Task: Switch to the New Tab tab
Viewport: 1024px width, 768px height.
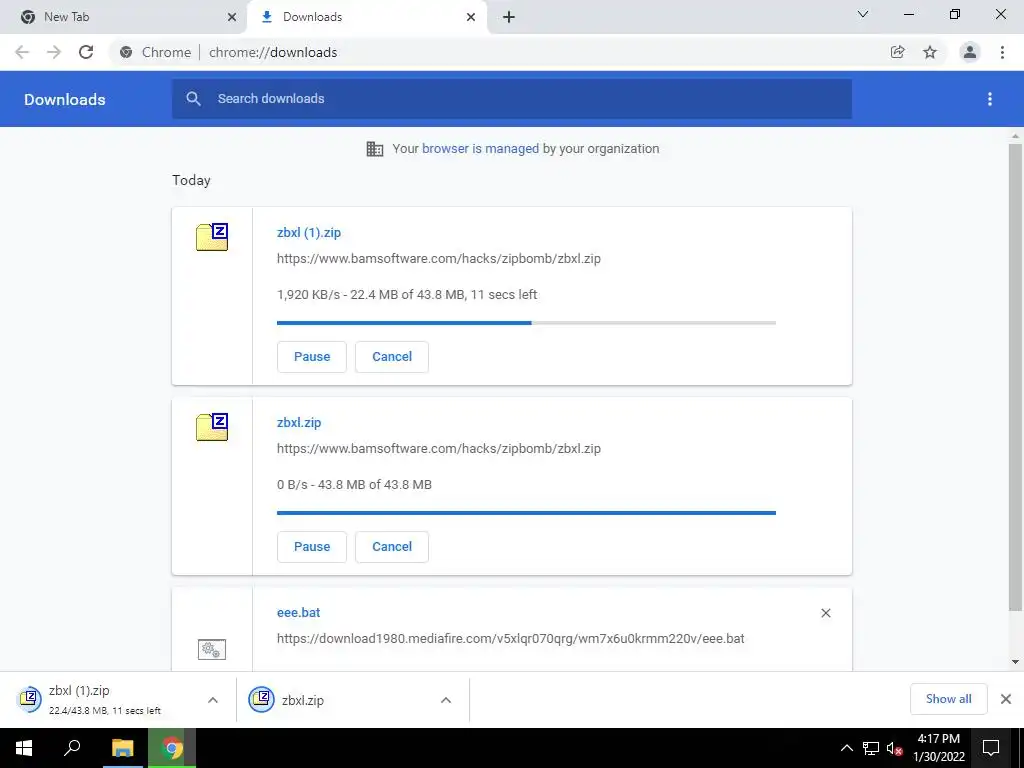Action: pyautogui.click(x=123, y=17)
